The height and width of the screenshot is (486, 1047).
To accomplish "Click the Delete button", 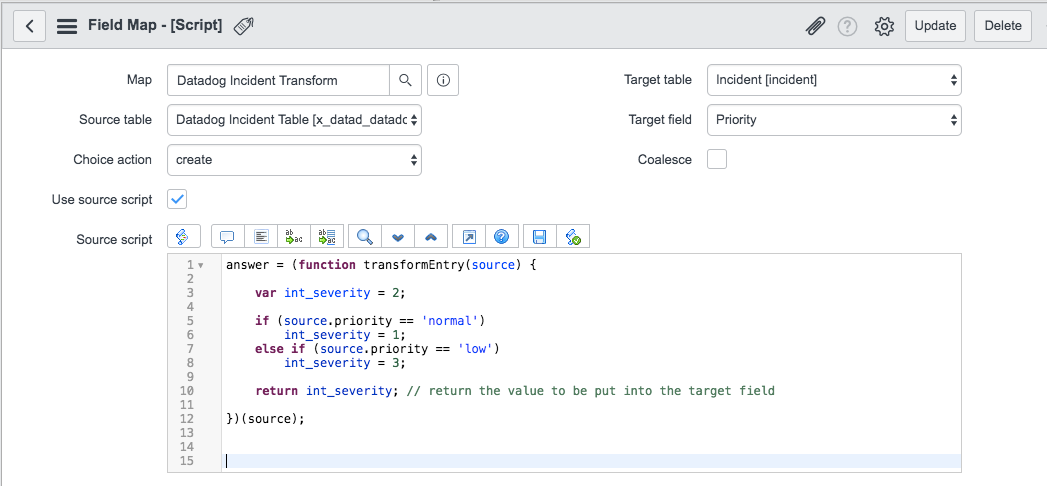I will (x=1003, y=26).
